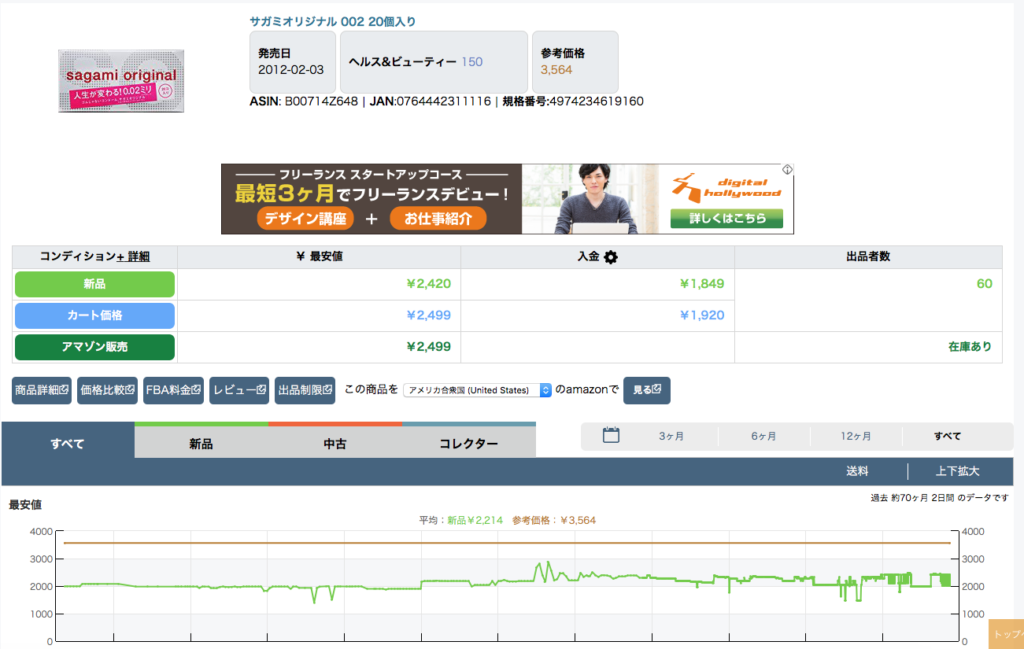Click the orange 参考価格 line in chart
Image resolution: width=1024 pixels, height=649 pixels.
pos(507,543)
